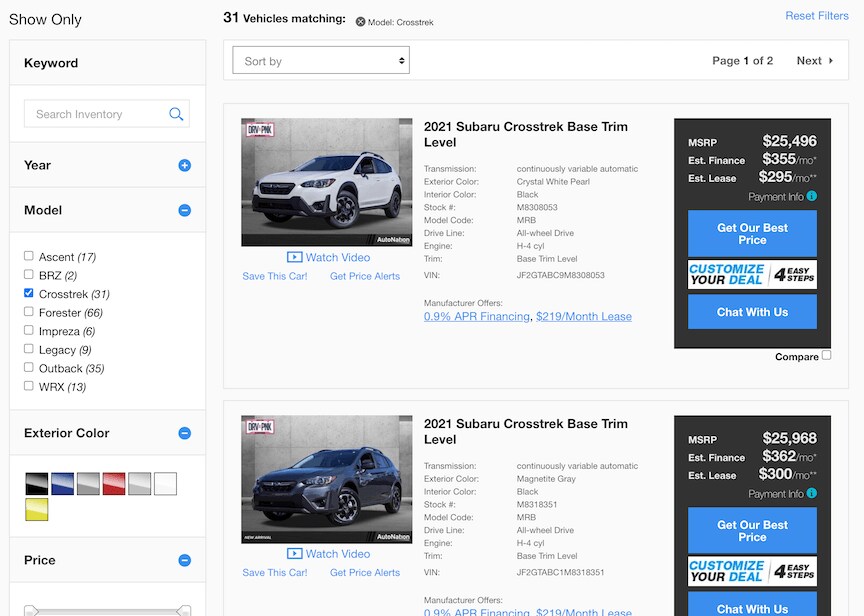Click Save This Car for gray Crosstrek

pyautogui.click(x=275, y=573)
